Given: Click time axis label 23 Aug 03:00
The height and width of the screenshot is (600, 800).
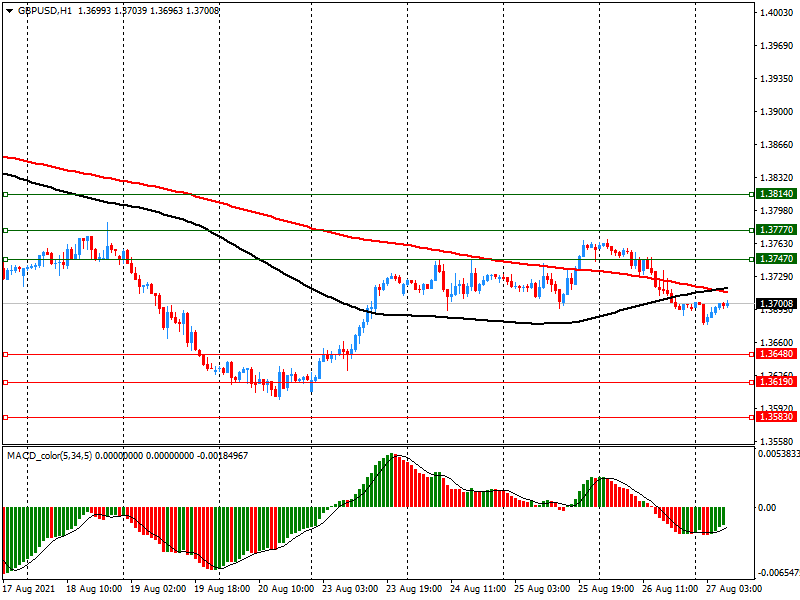Looking at the screenshot, I should pyautogui.click(x=350, y=589).
